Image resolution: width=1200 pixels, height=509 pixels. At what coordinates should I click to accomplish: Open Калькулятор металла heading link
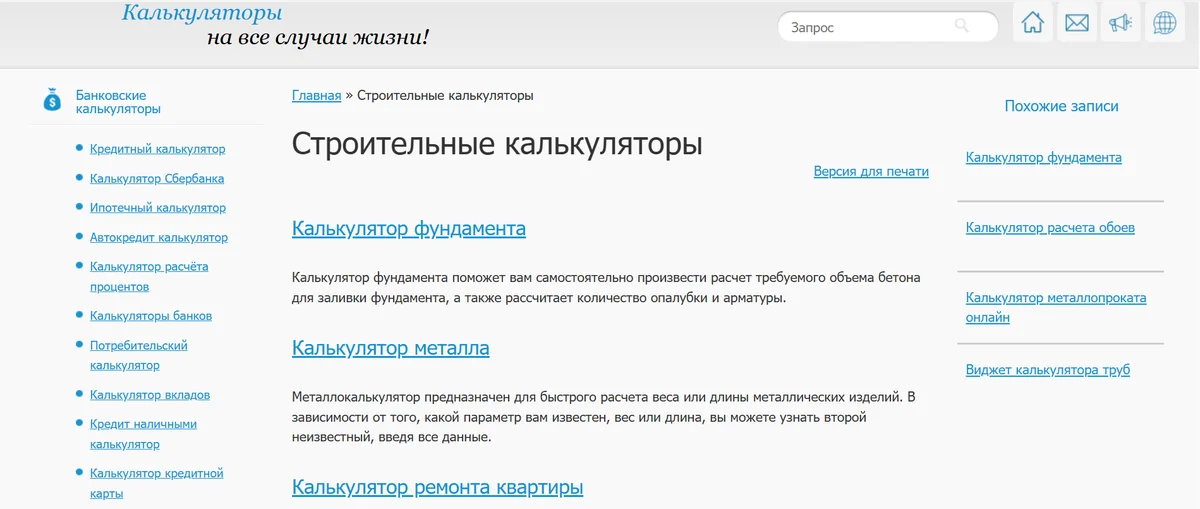coord(390,348)
